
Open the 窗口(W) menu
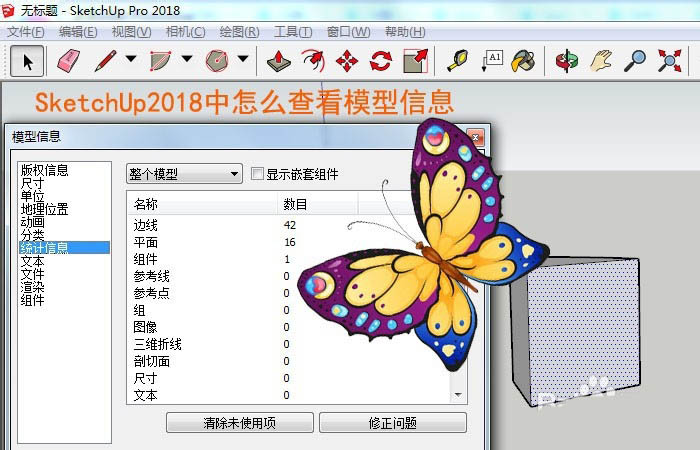pyautogui.click(x=348, y=32)
